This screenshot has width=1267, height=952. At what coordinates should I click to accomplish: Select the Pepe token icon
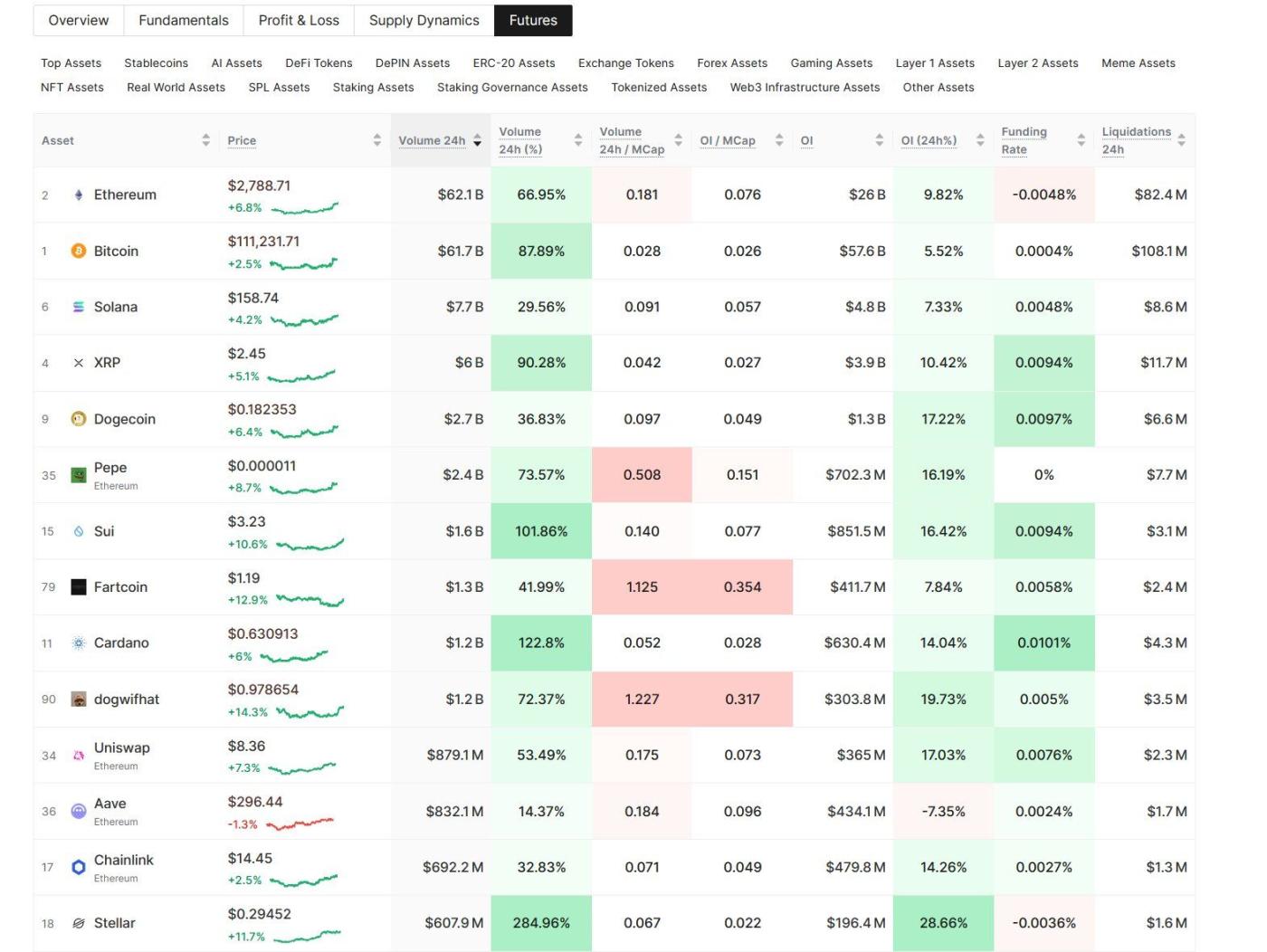coord(77,474)
